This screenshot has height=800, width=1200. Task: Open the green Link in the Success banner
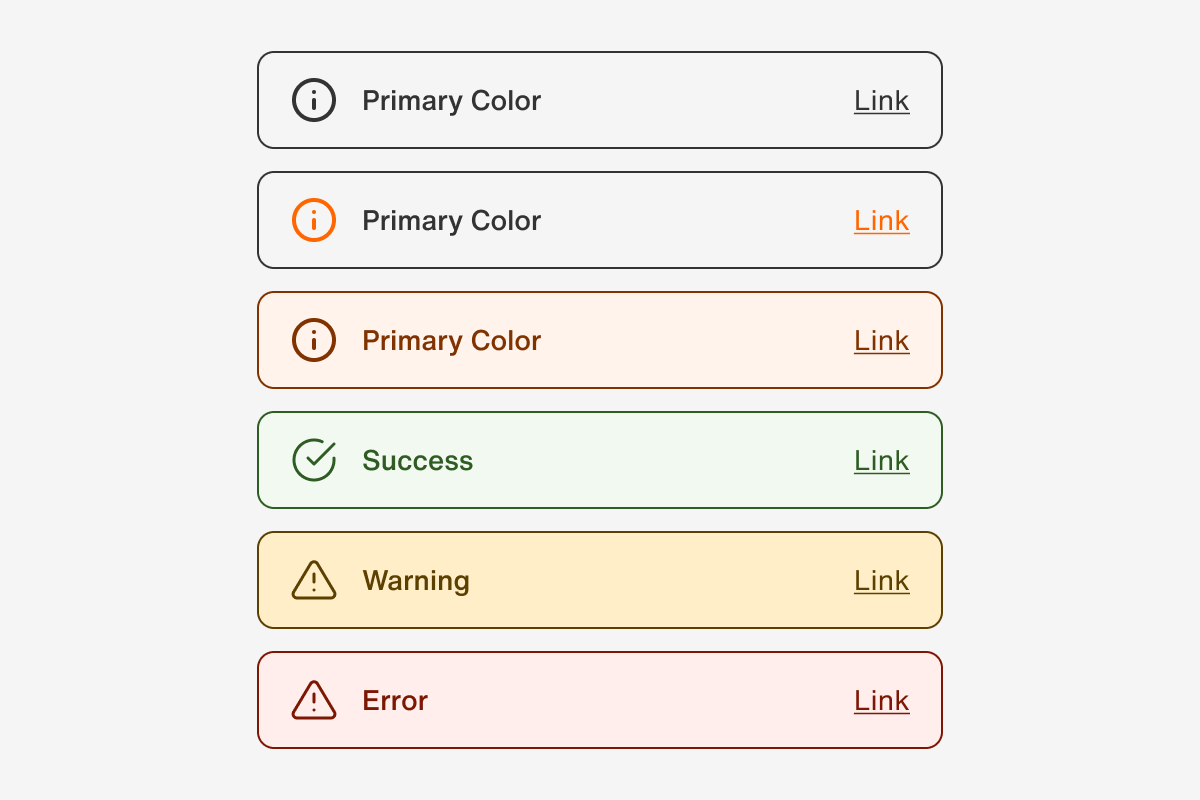tap(881, 461)
